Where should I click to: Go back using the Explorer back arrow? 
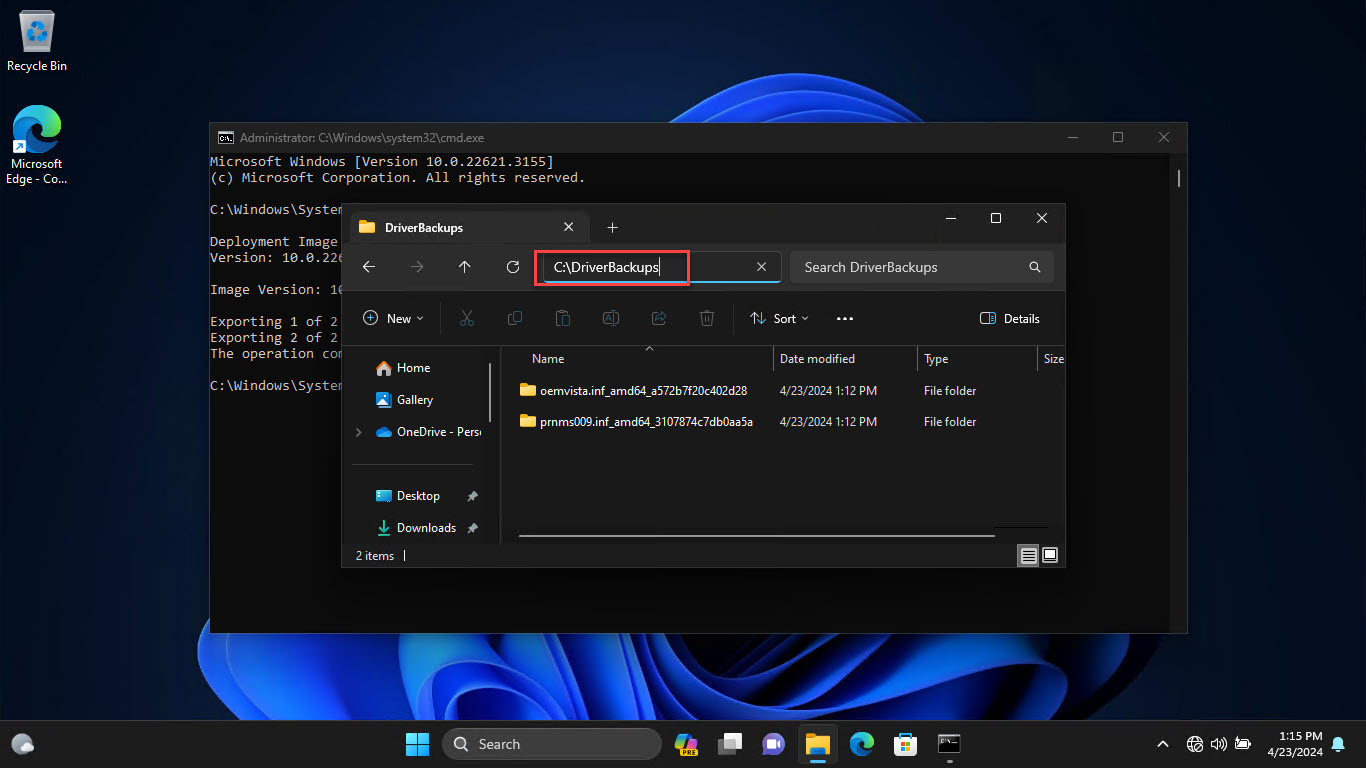[x=368, y=267]
